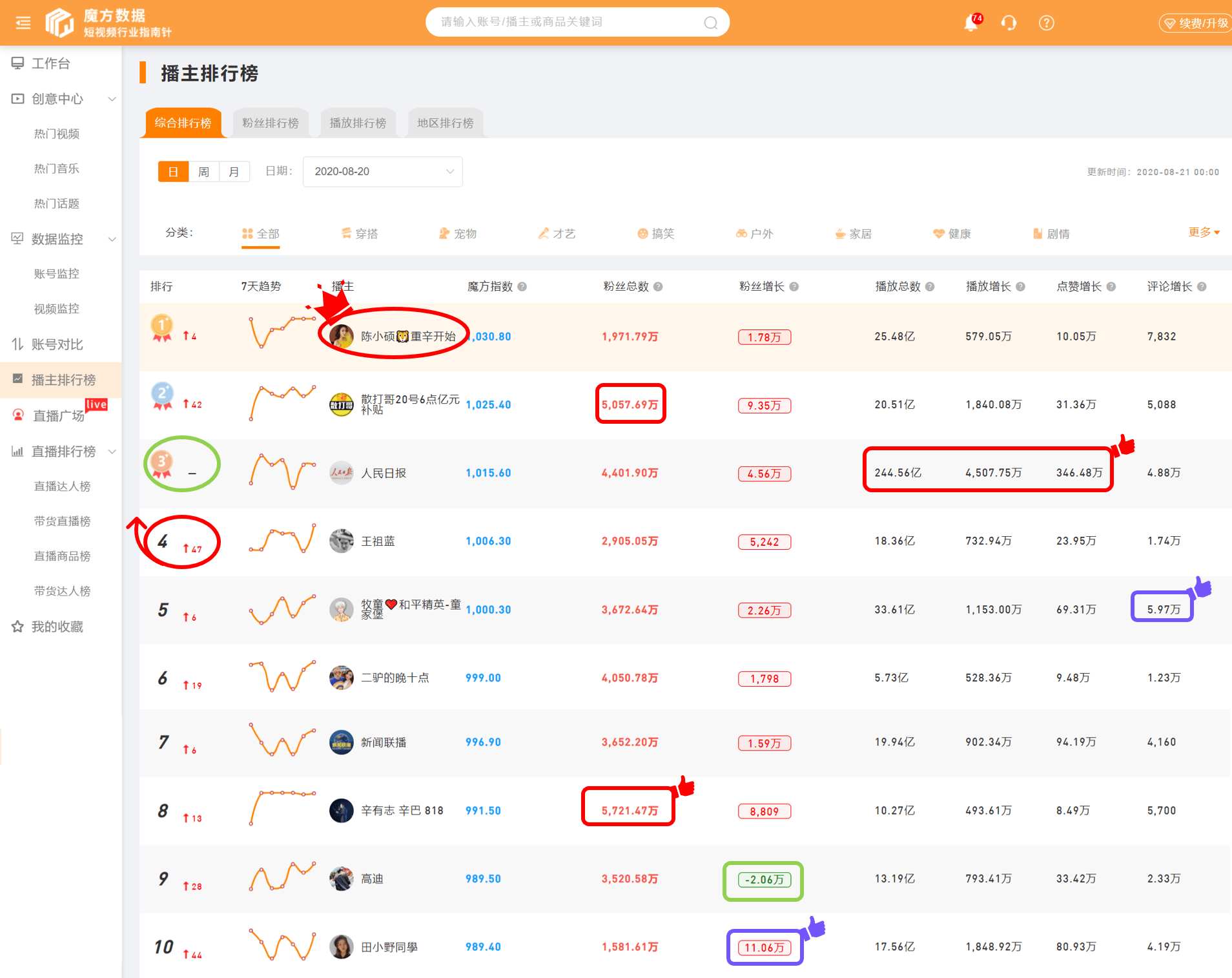1232x978 pixels.
Task: Collapse 创意中心 sidebar section
Action: pyautogui.click(x=112, y=99)
